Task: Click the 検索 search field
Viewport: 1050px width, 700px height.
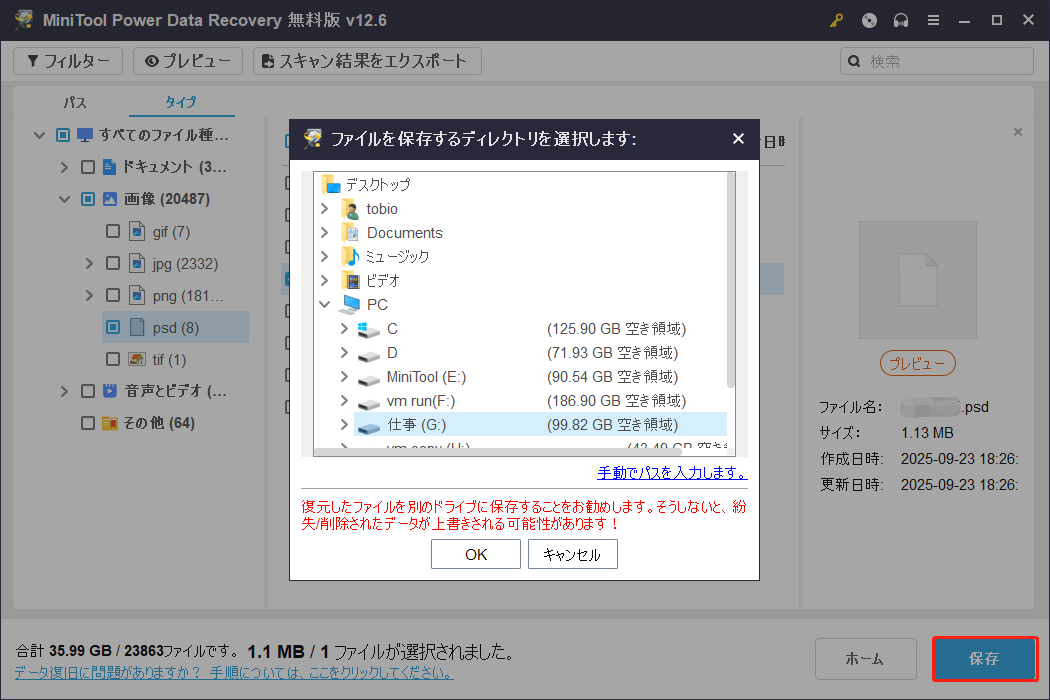Action: tap(936, 61)
